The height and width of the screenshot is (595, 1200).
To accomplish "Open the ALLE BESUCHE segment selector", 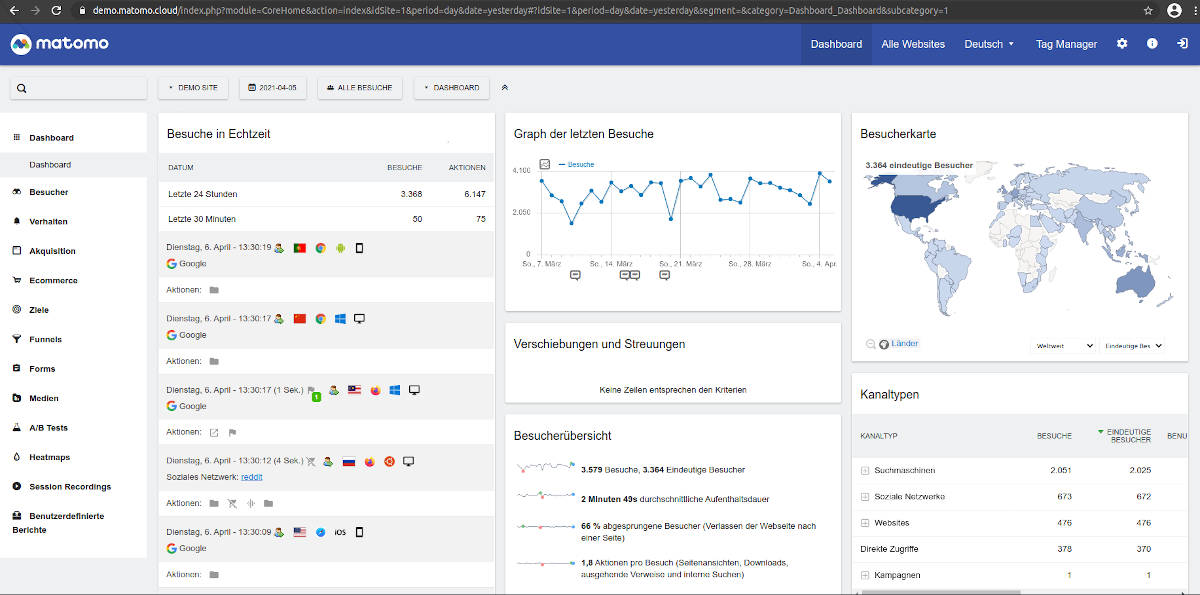I will click(360, 88).
